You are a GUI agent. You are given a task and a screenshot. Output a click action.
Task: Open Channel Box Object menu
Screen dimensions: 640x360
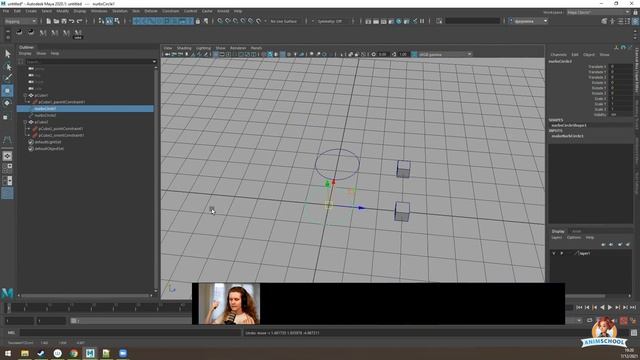(x=589, y=55)
